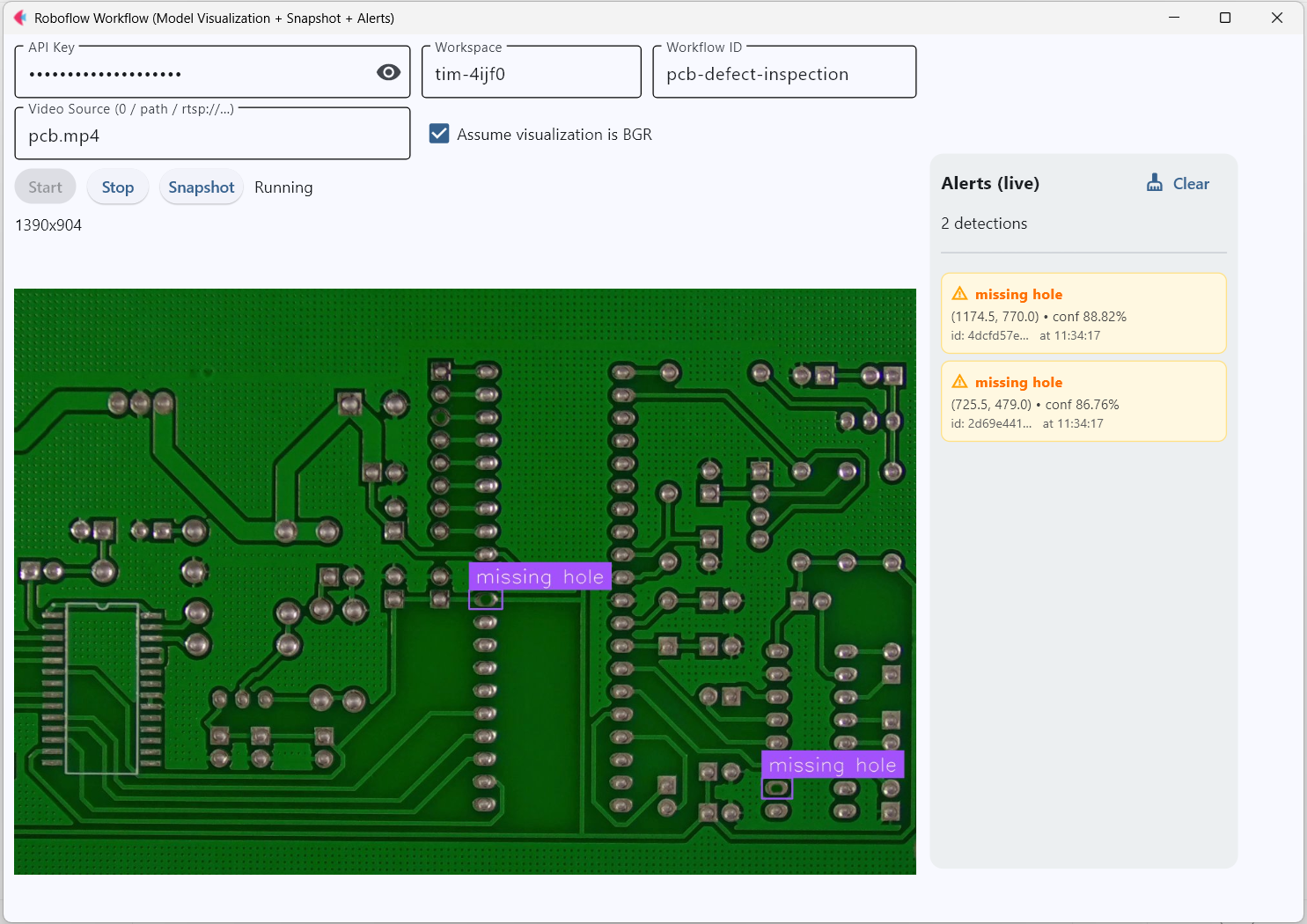
Task: Uncheck Assume visualization is BGR checkbox
Action: tap(439, 134)
